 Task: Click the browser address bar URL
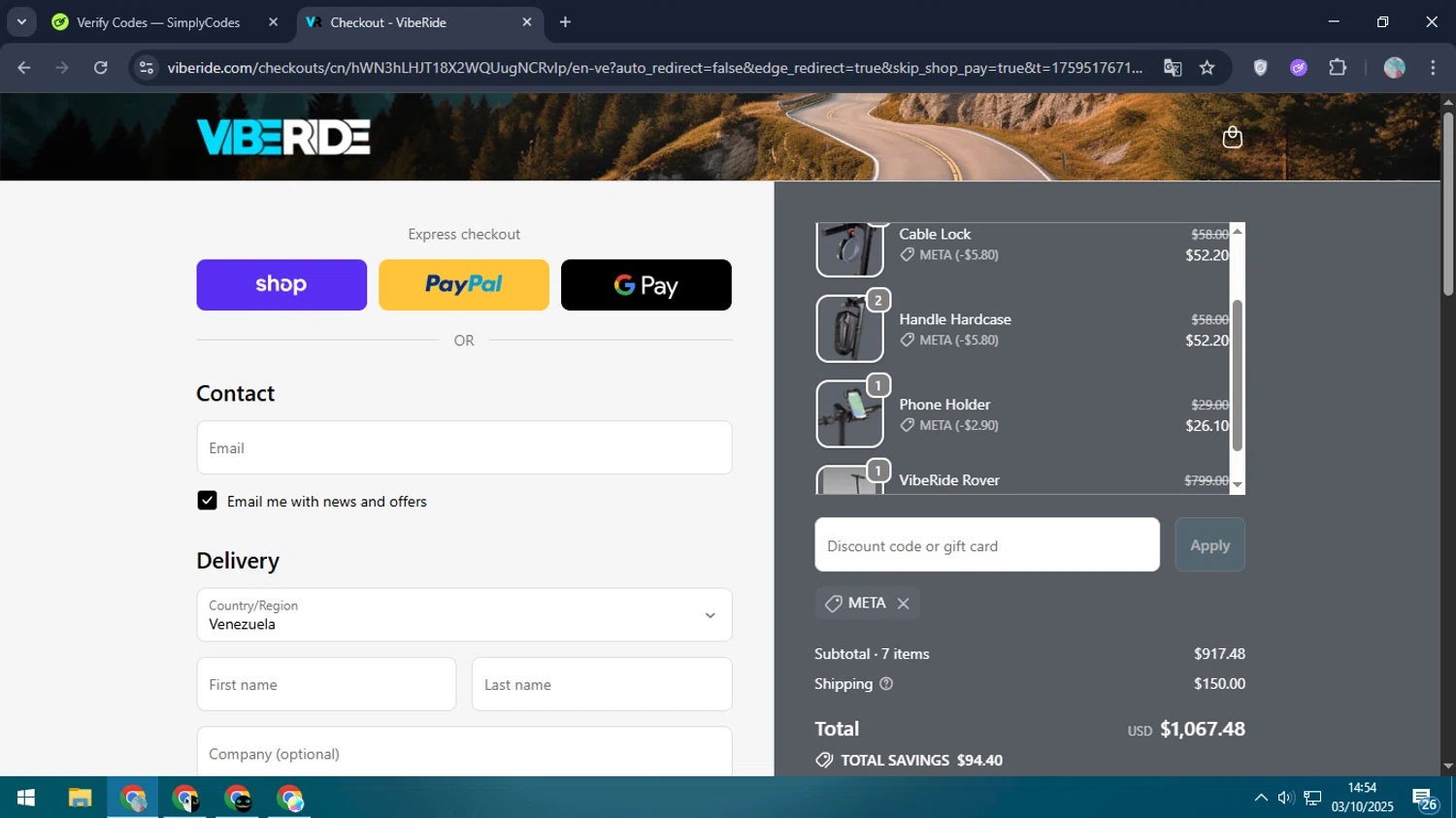(x=654, y=68)
